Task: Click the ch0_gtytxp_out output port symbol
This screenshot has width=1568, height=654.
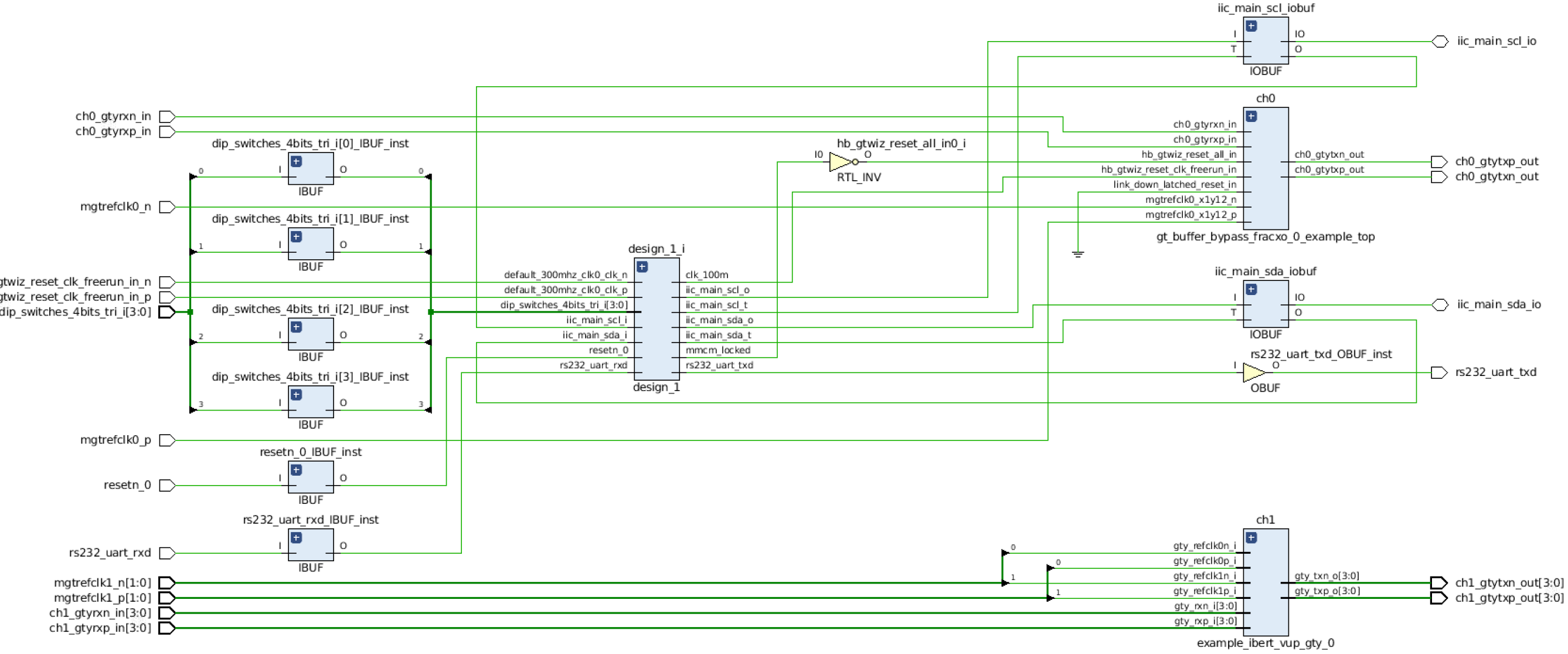Action: click(1439, 162)
